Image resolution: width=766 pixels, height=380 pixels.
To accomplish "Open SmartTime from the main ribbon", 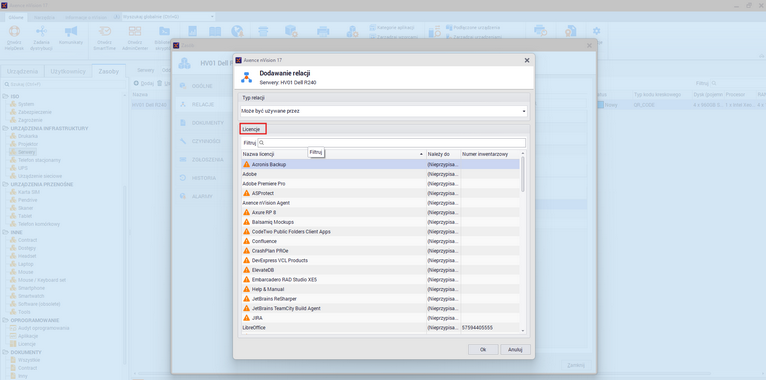I will point(104,37).
